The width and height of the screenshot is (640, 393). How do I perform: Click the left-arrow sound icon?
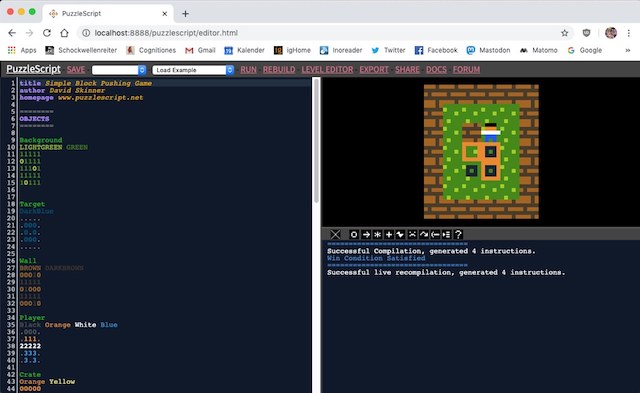435,234
